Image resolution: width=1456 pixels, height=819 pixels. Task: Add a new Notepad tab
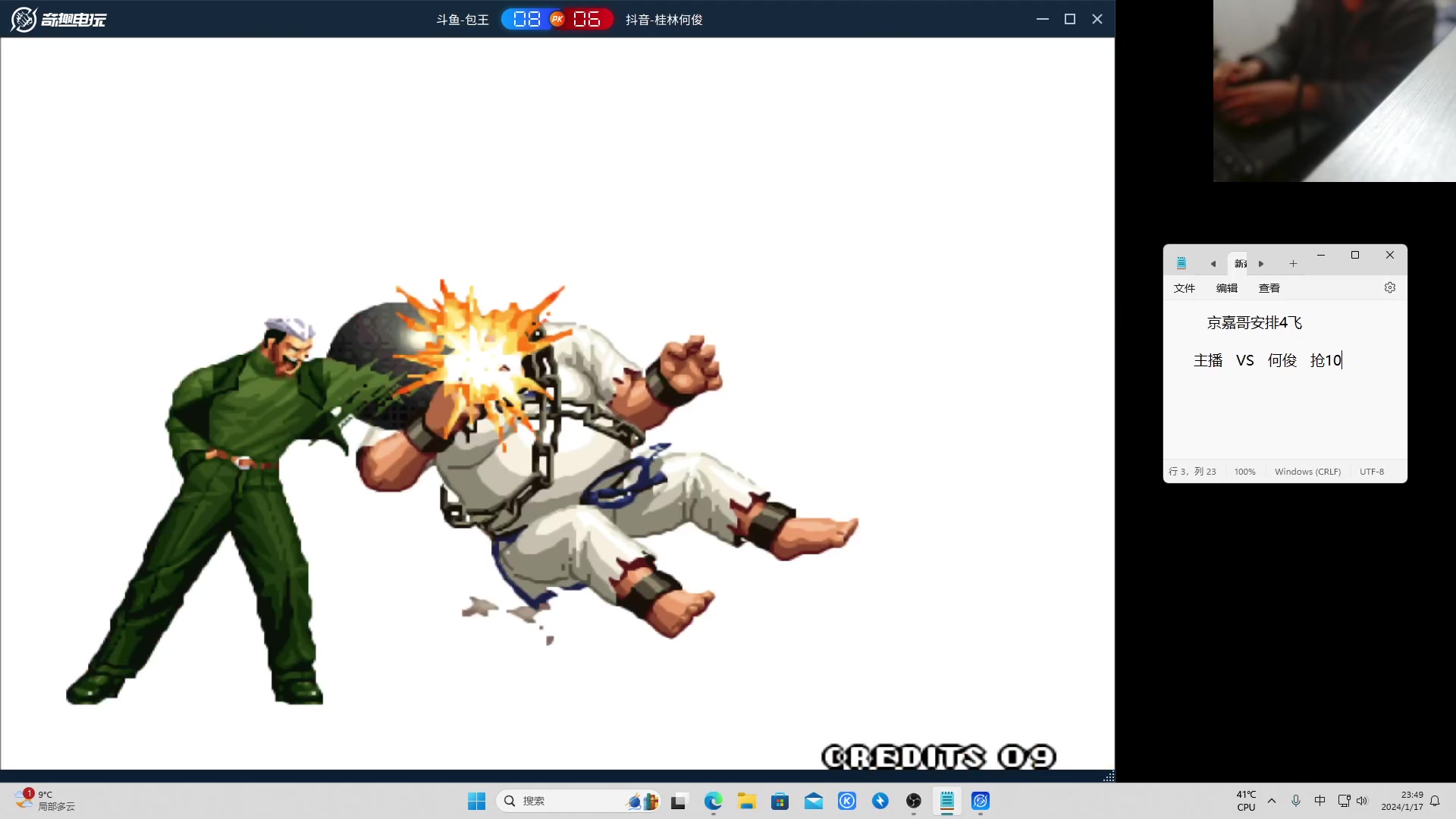point(1293,263)
